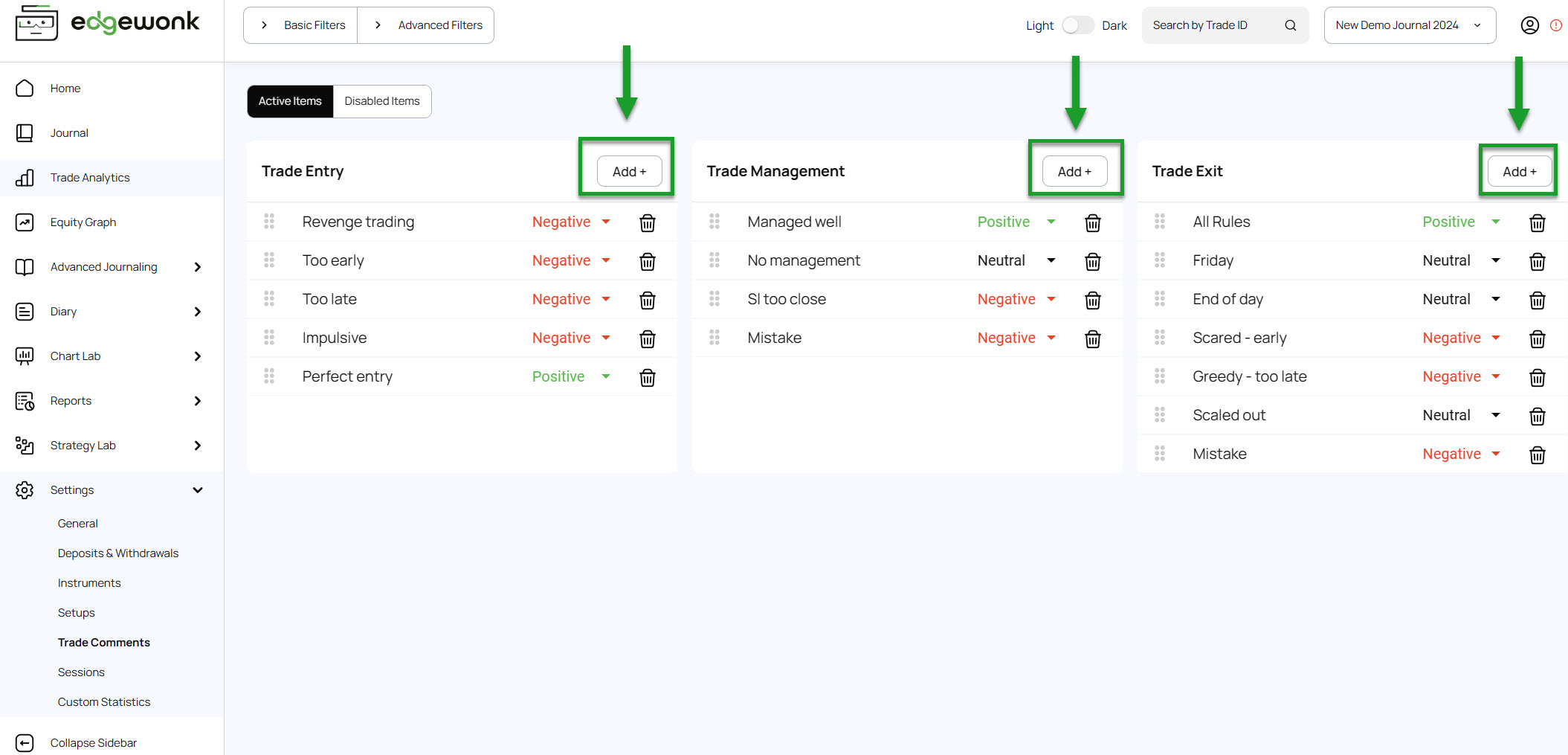1568x755 pixels.
Task: Click trash icon for Perfect entry
Action: point(647,377)
